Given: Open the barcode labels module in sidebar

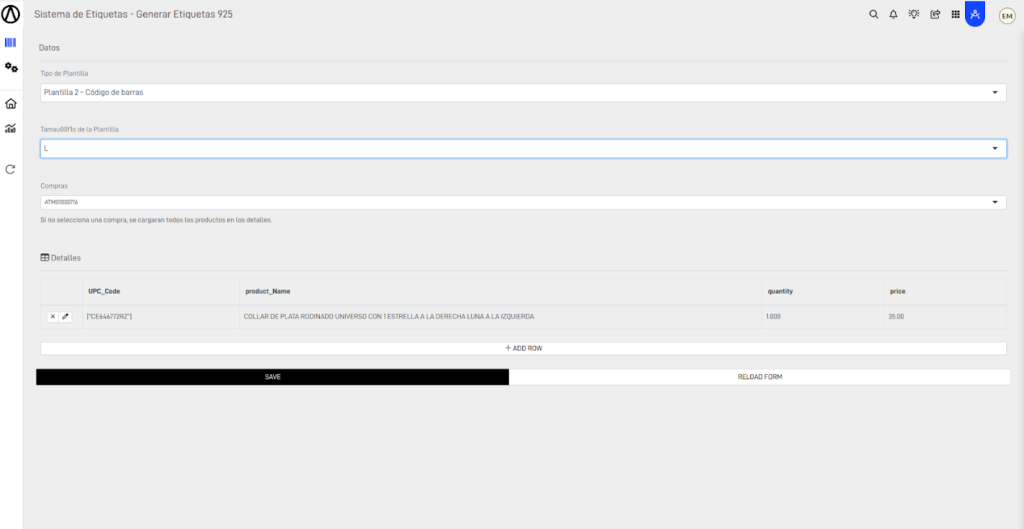Looking at the screenshot, I should (x=10, y=42).
